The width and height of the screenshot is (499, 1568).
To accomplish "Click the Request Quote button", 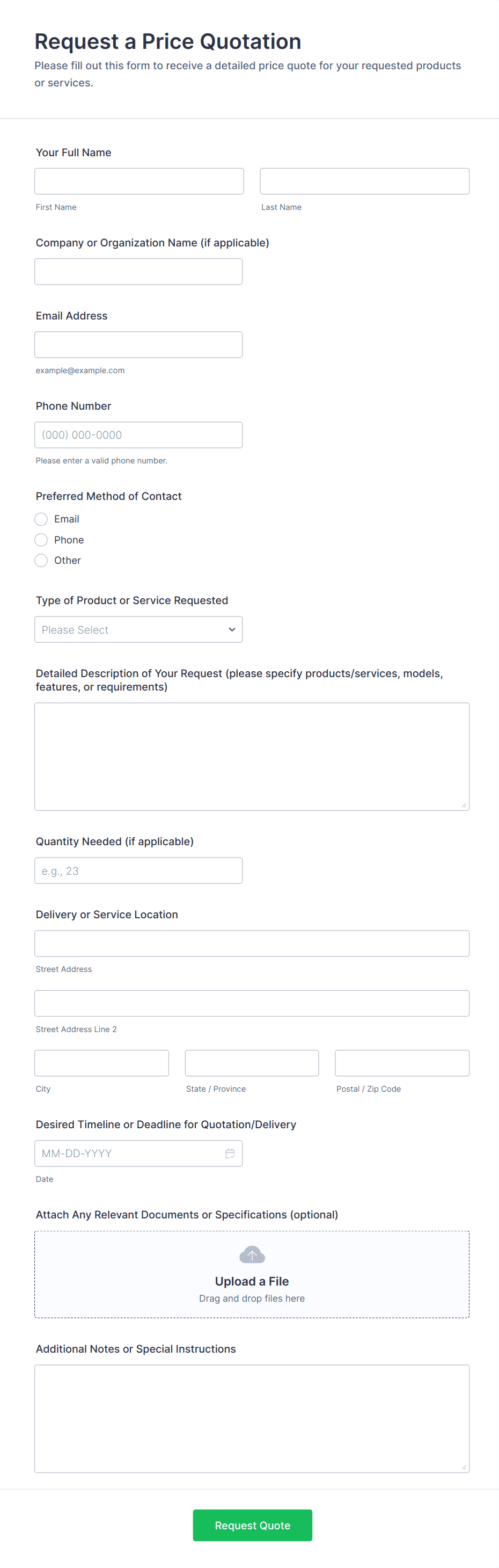I will pyautogui.click(x=252, y=1525).
